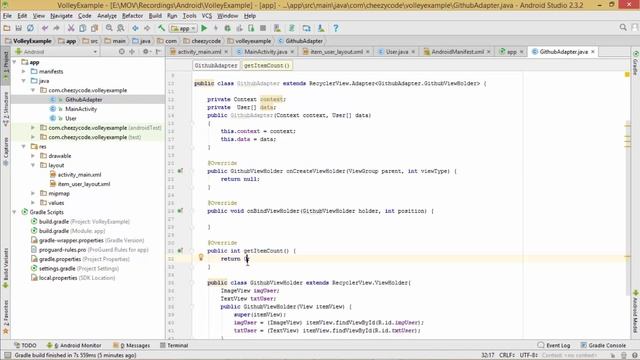Toggle the Build Variants side button
640x360 pixels.
(x=6, y=267)
